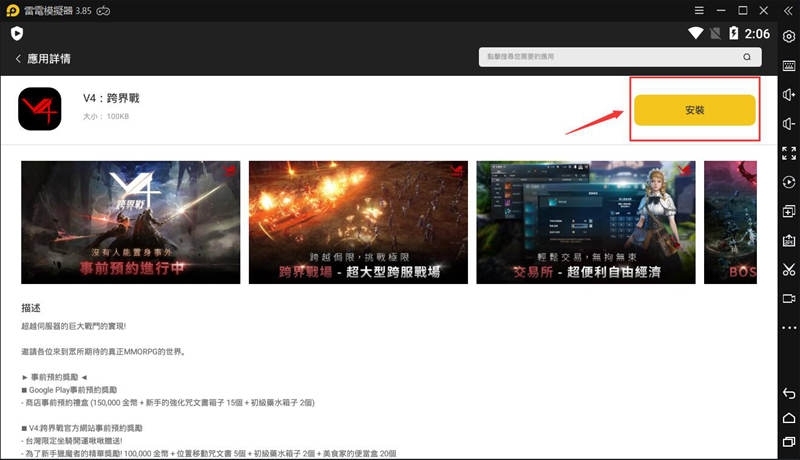The height and width of the screenshot is (460, 800).
Task: Click the LDPlayer logo in title bar
Action: (x=13, y=11)
